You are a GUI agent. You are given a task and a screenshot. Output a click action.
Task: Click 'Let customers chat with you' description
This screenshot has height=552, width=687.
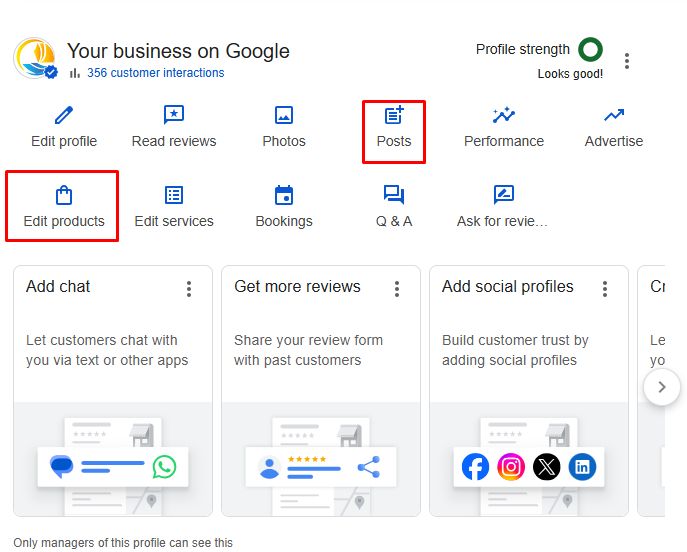point(107,350)
